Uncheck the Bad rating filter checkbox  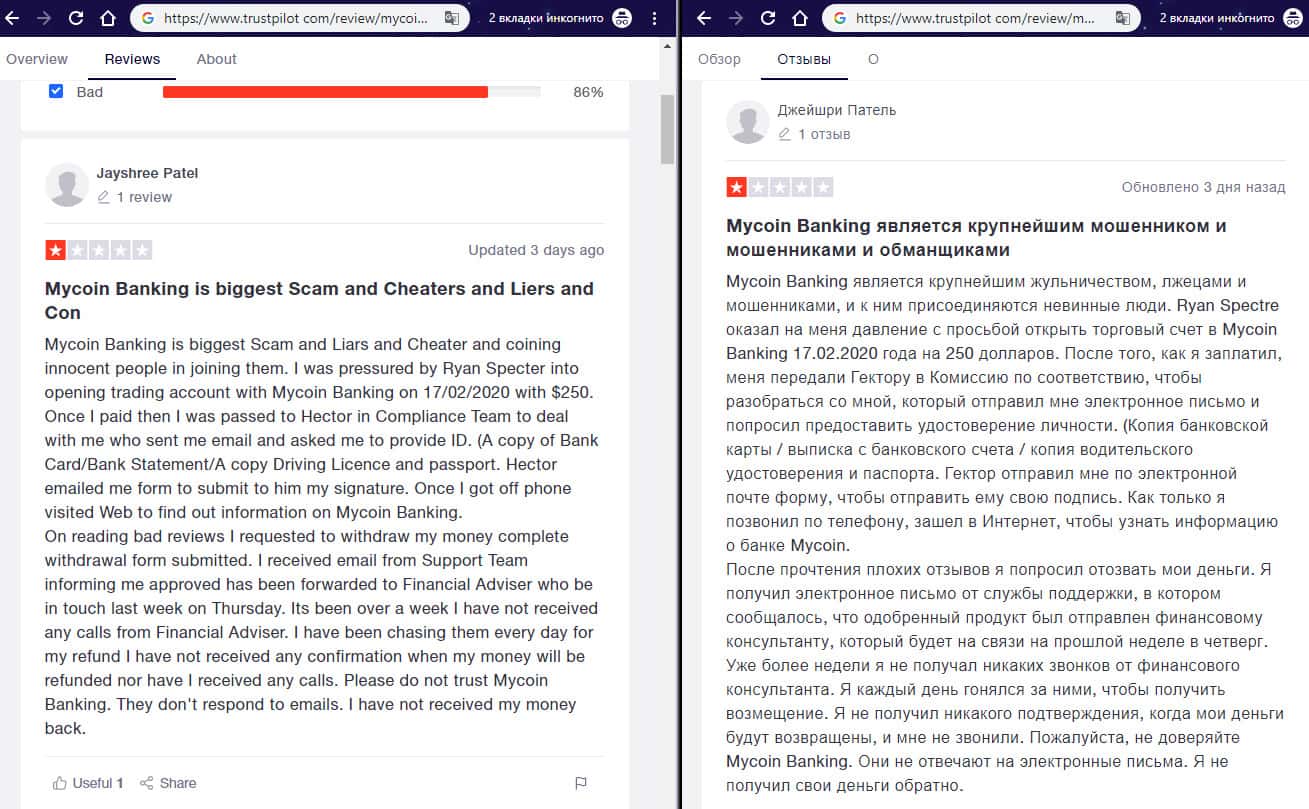click(x=56, y=91)
